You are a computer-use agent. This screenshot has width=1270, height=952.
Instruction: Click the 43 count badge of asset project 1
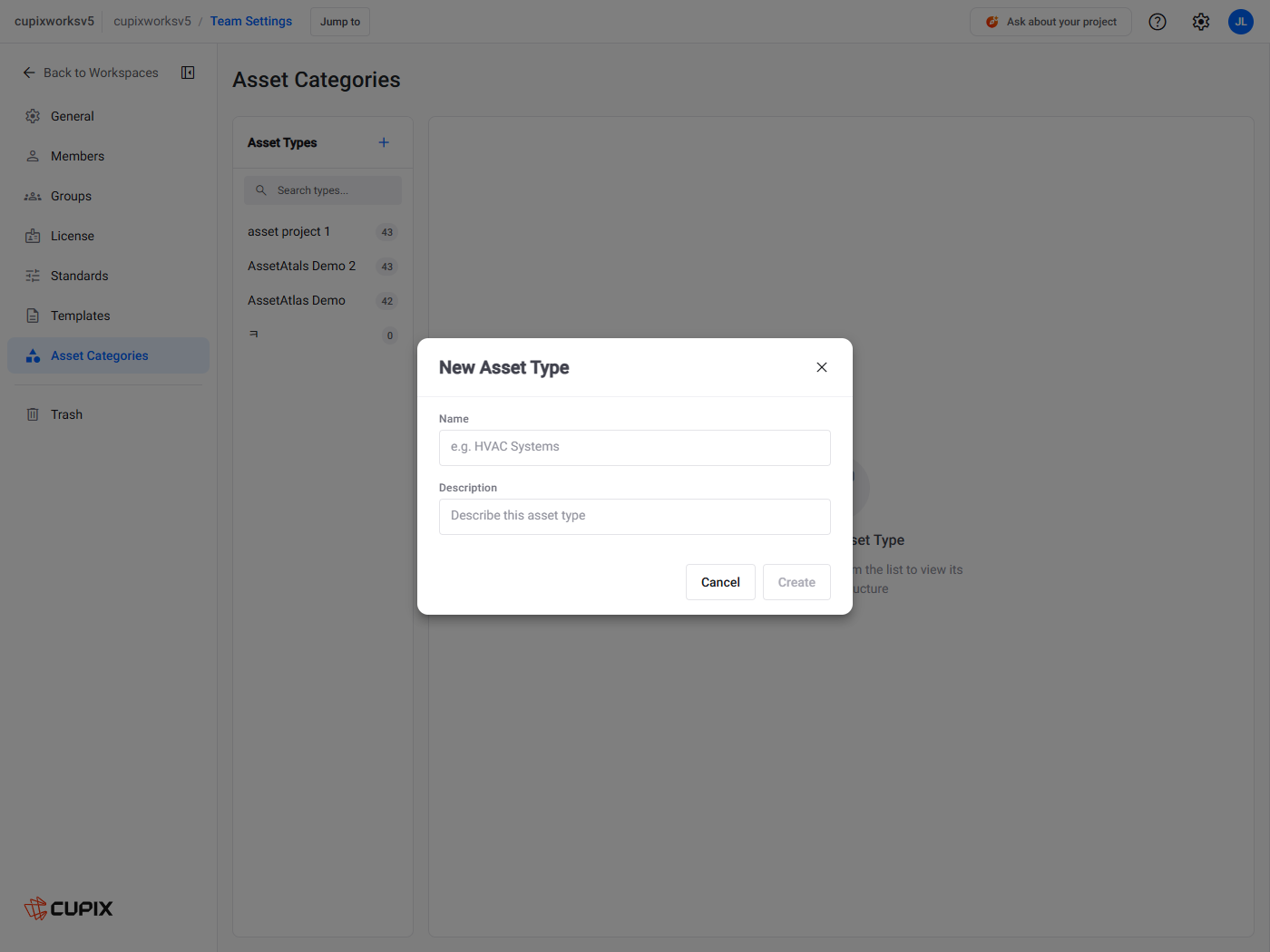coord(387,232)
